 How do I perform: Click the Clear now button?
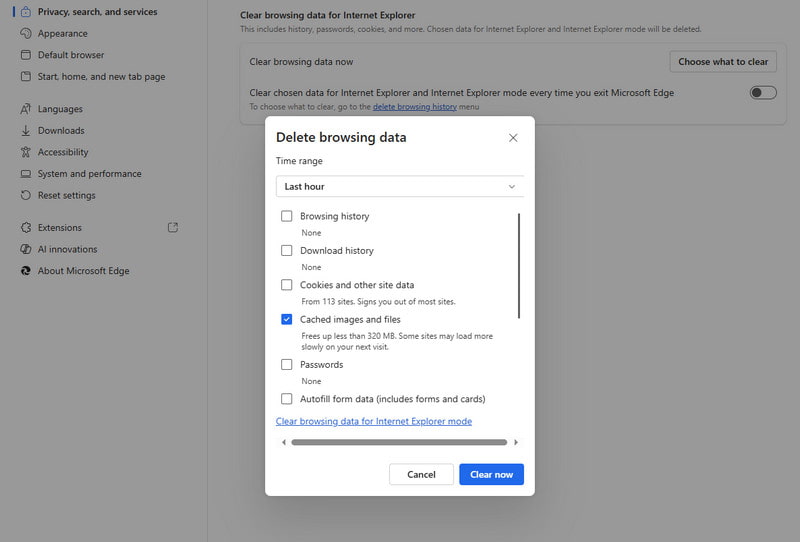(491, 474)
